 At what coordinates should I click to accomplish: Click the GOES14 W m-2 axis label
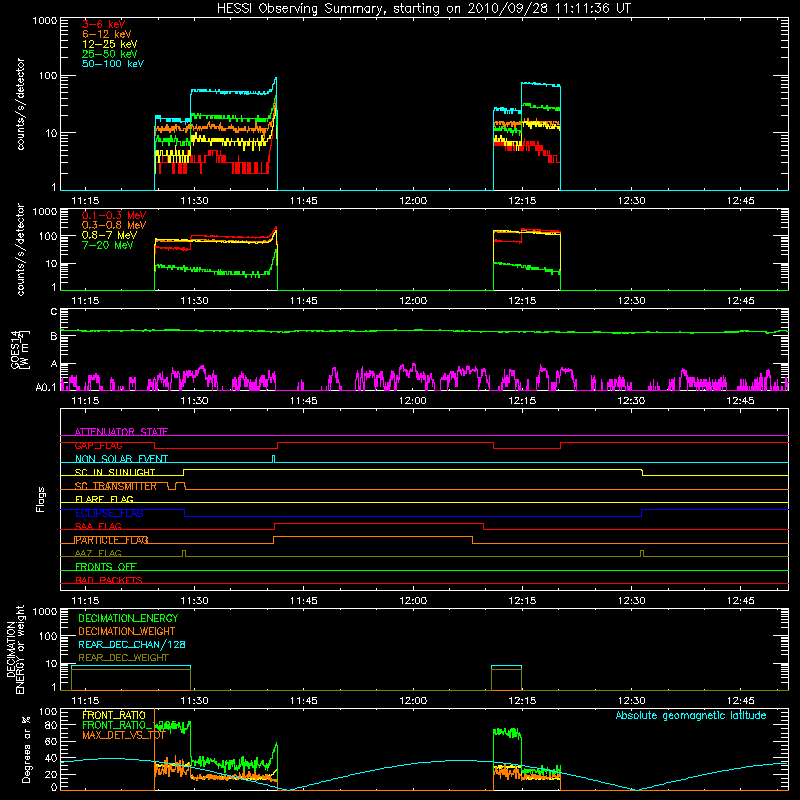(20, 349)
